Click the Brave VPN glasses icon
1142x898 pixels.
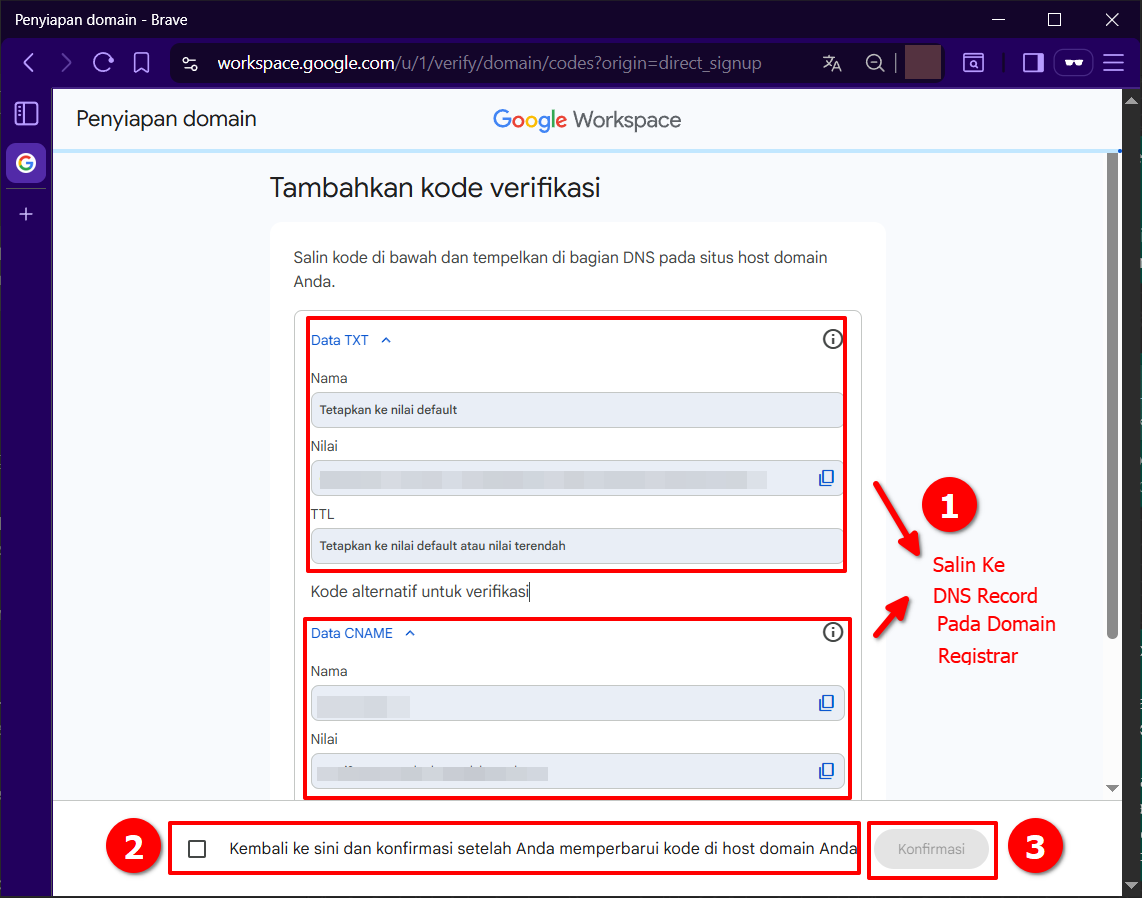pyautogui.click(x=1074, y=63)
